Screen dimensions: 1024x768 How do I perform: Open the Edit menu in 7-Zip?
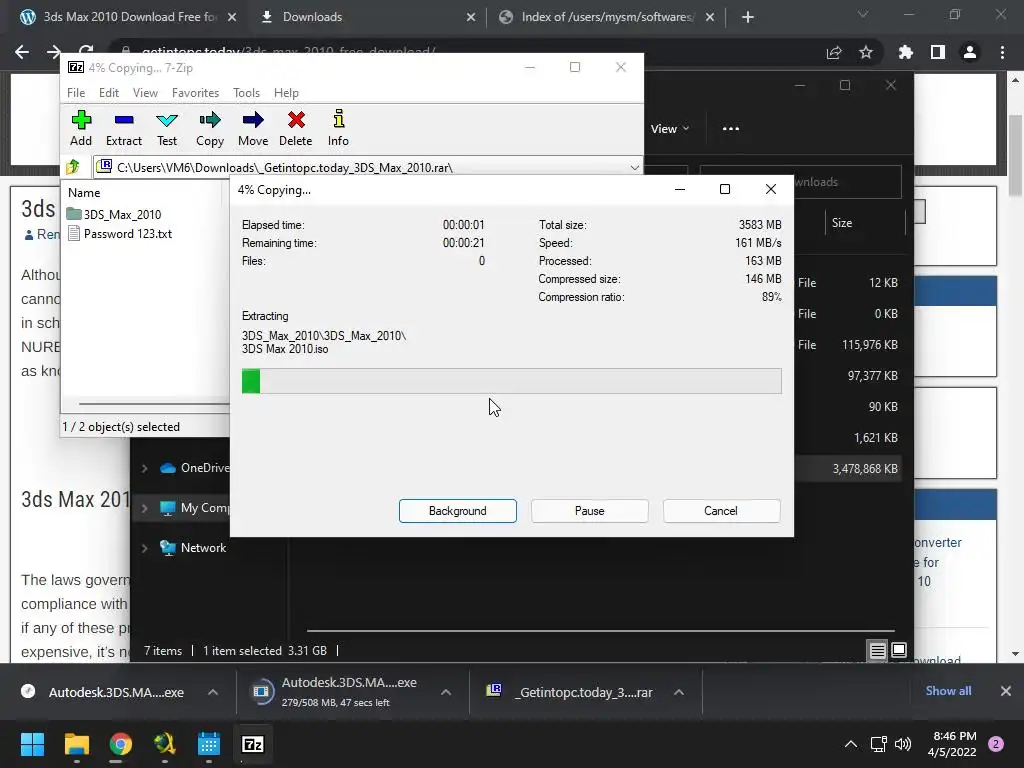(108, 93)
